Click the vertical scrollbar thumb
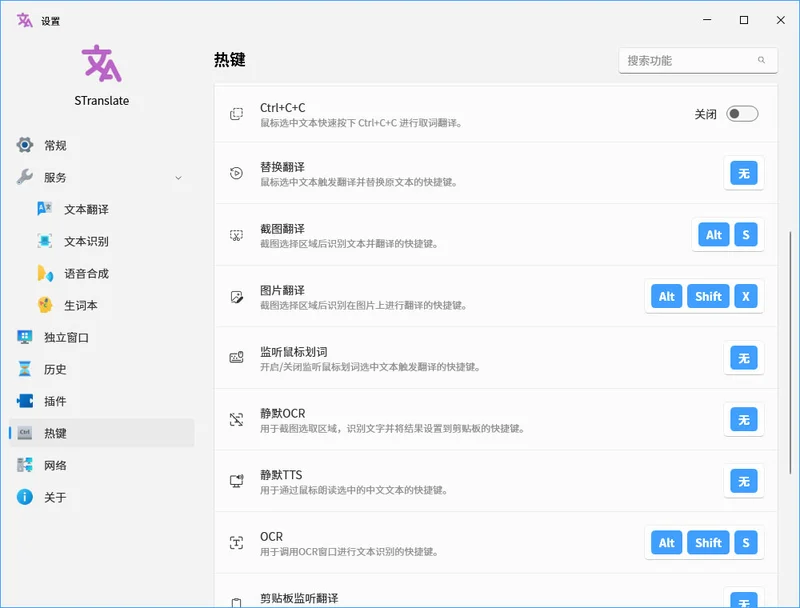The height and width of the screenshot is (608, 800). [790, 353]
